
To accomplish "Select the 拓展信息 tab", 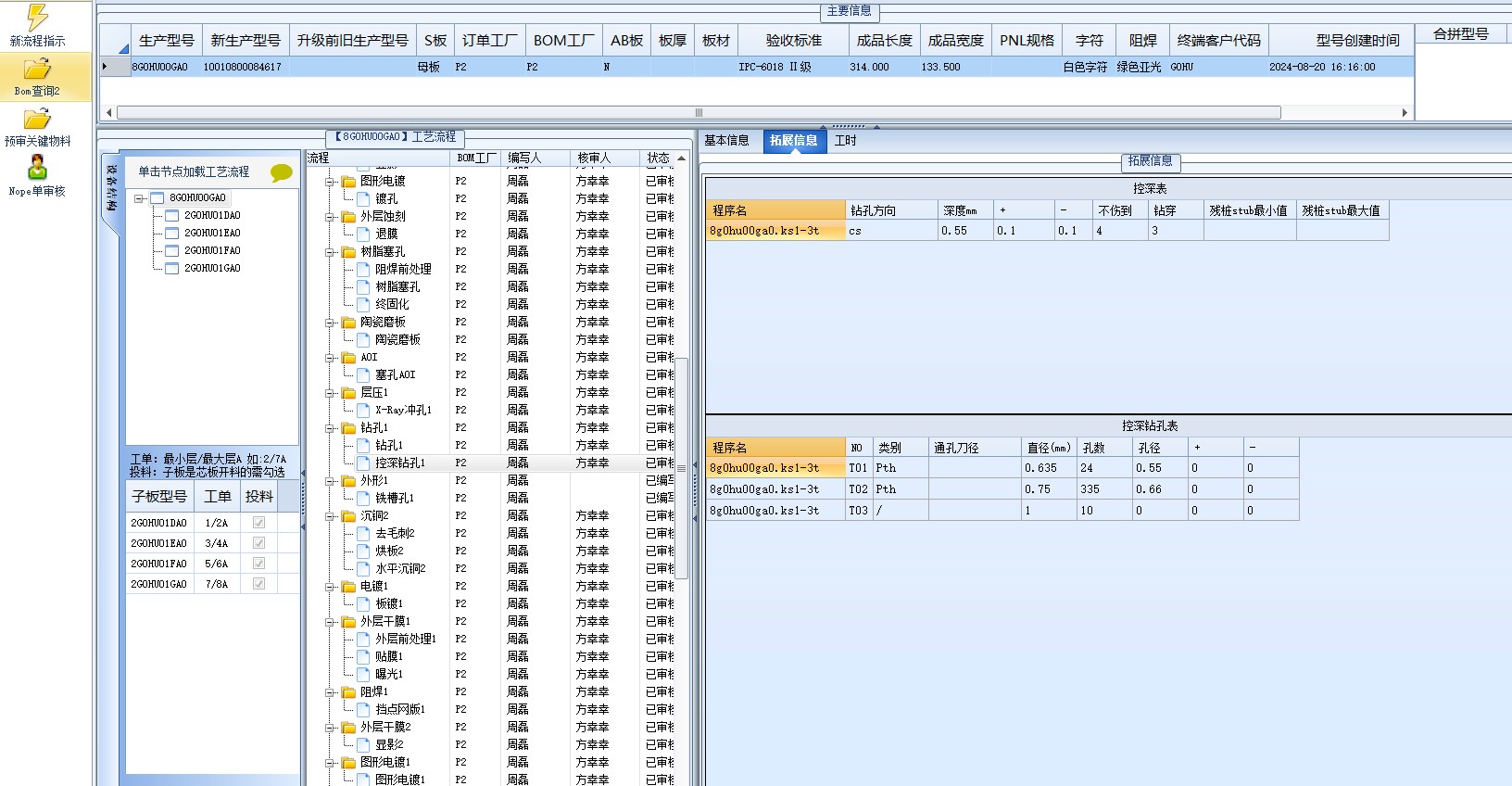I will [793, 141].
